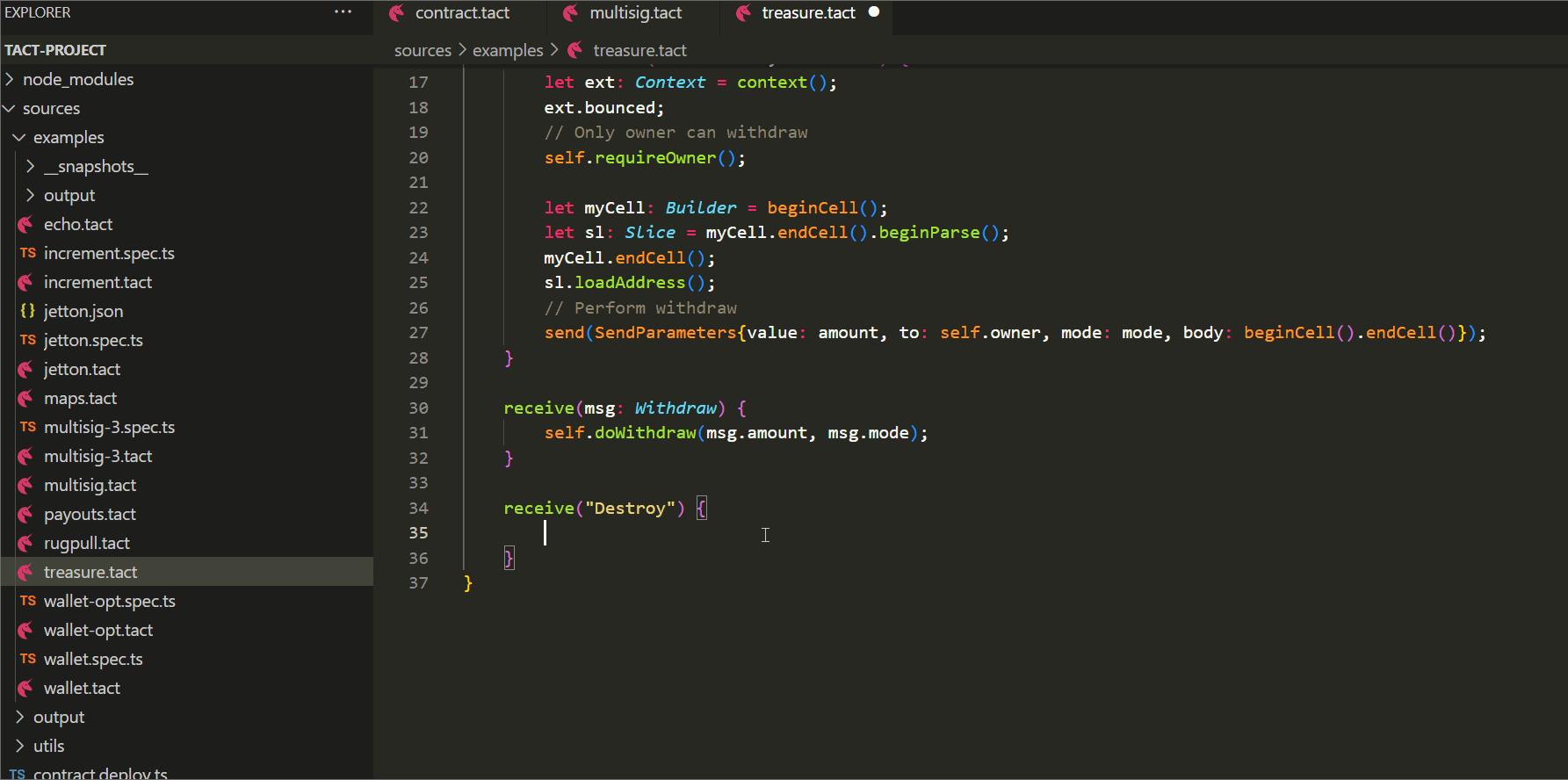Click Tact icon beside multisig.tact in explorer
1568x780 pixels.
tap(26, 485)
